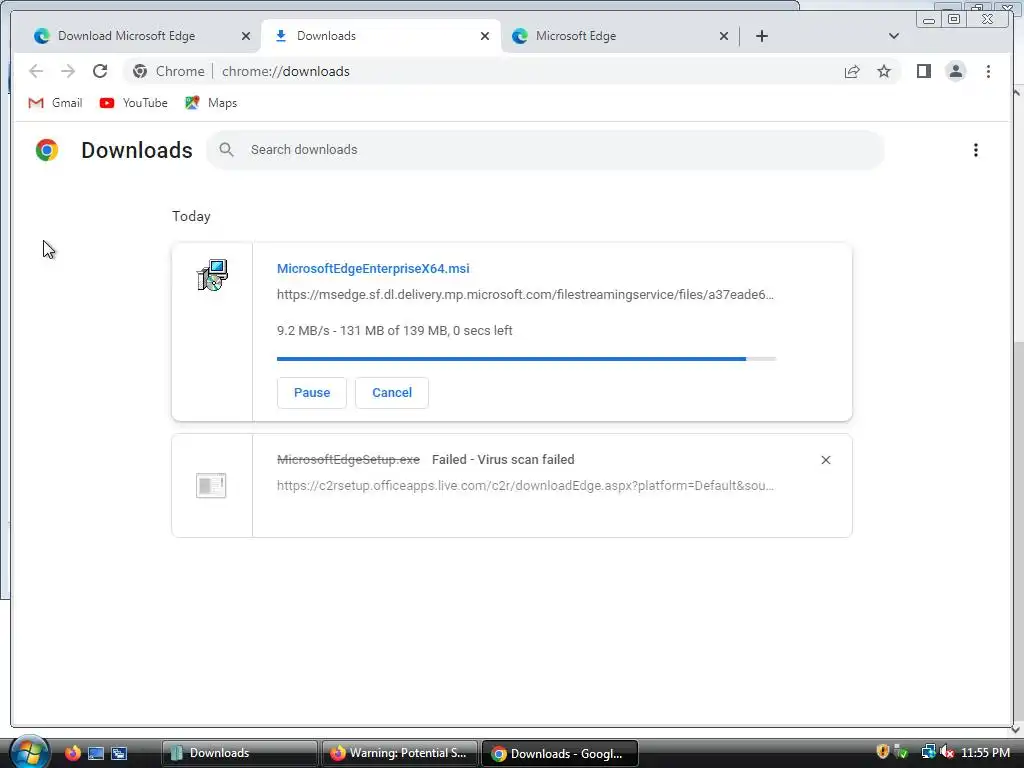Click the muted volume tray icon
Viewport: 1024px width, 768px height.
[x=947, y=752]
